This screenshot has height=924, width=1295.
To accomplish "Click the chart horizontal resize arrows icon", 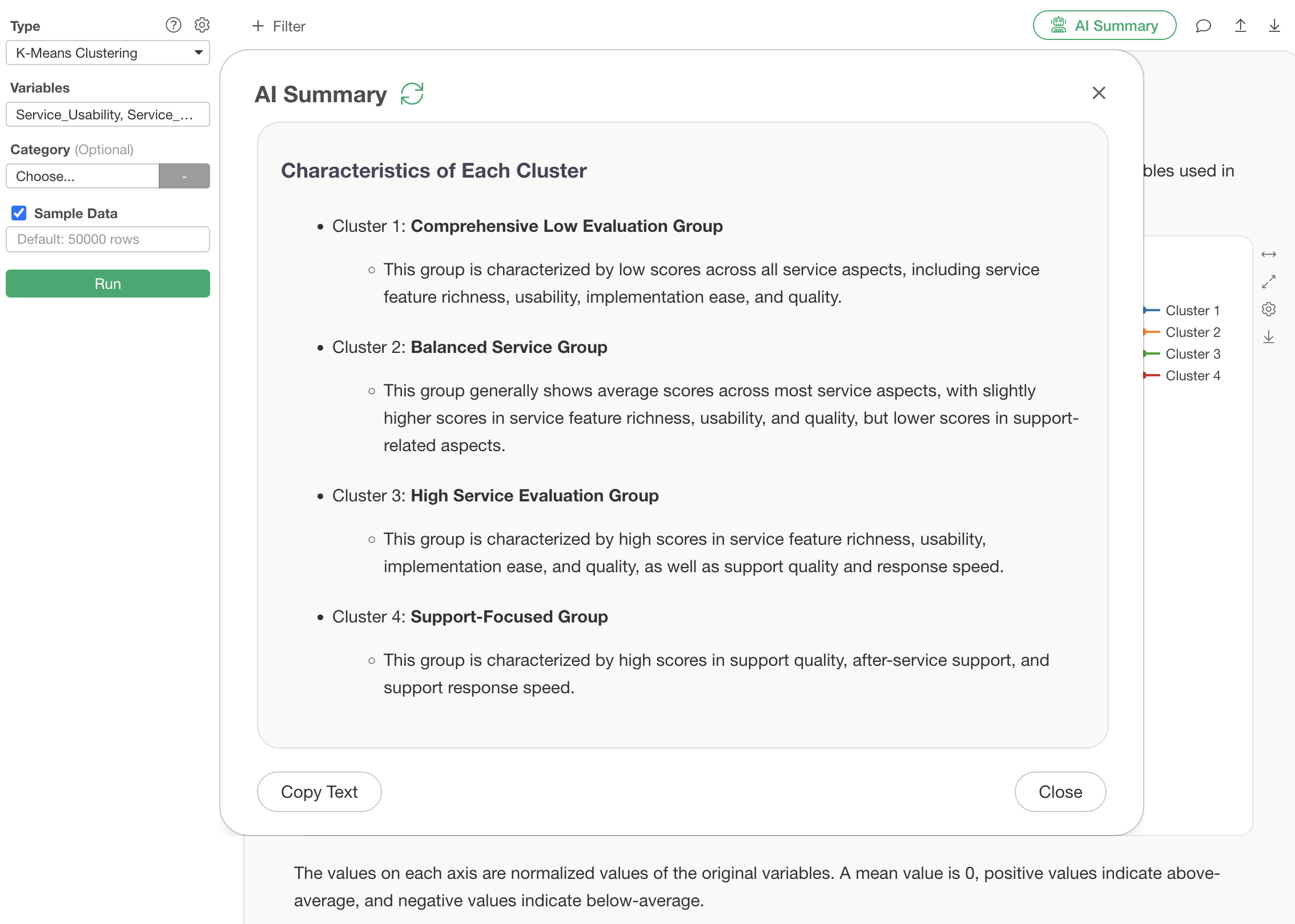I will [1269, 255].
